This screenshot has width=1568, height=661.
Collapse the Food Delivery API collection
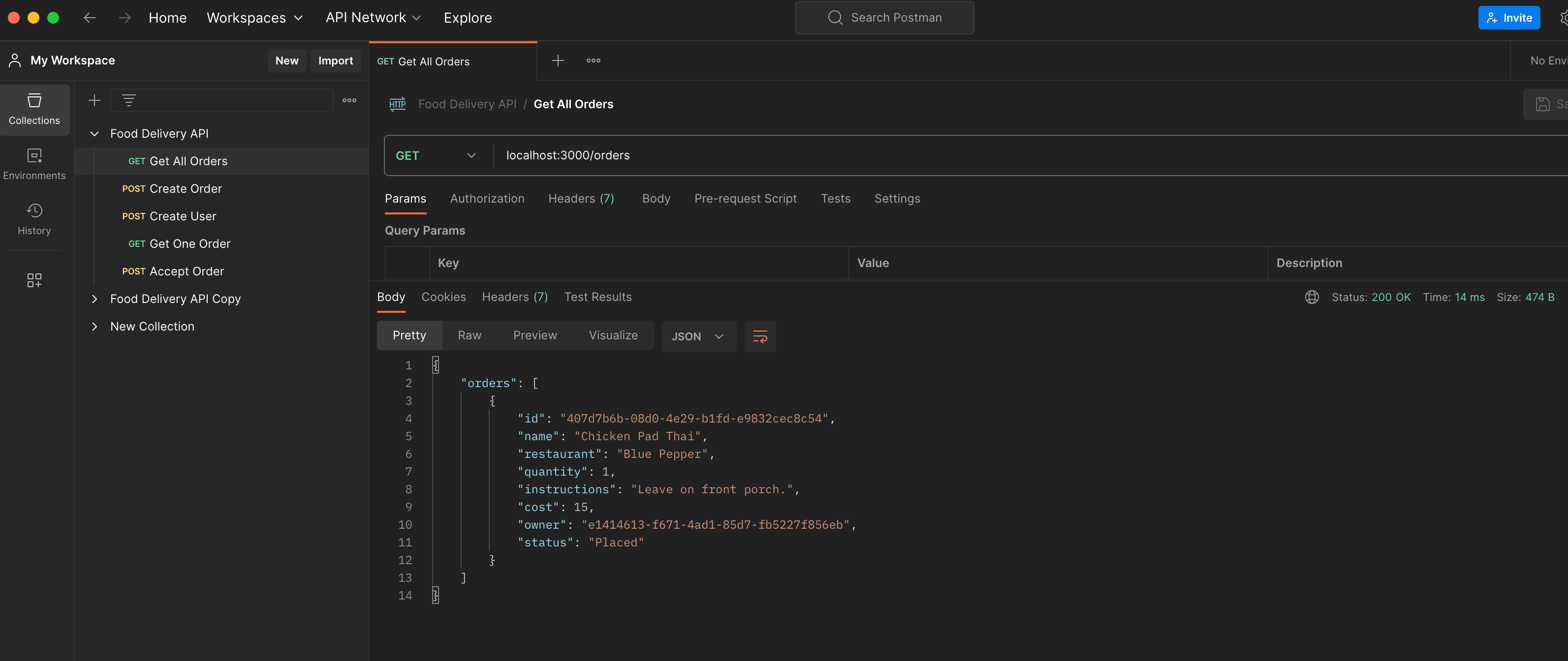click(94, 133)
